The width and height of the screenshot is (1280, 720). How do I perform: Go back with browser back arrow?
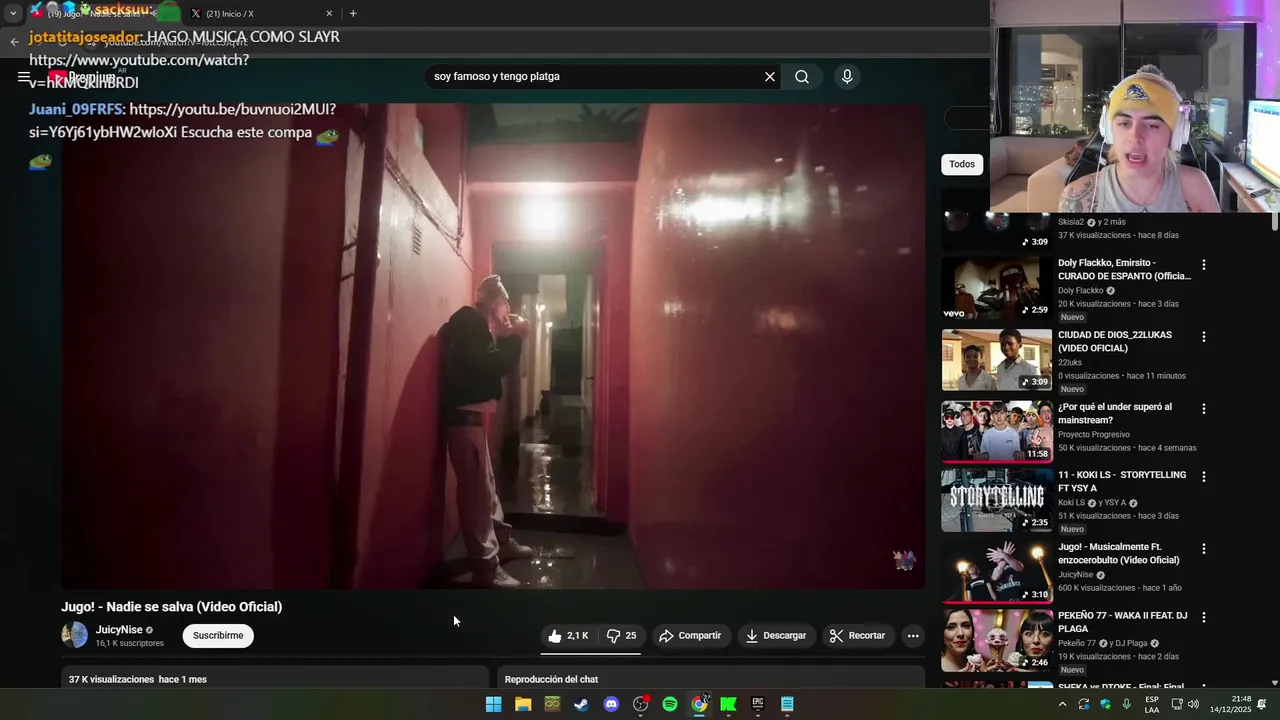point(14,42)
